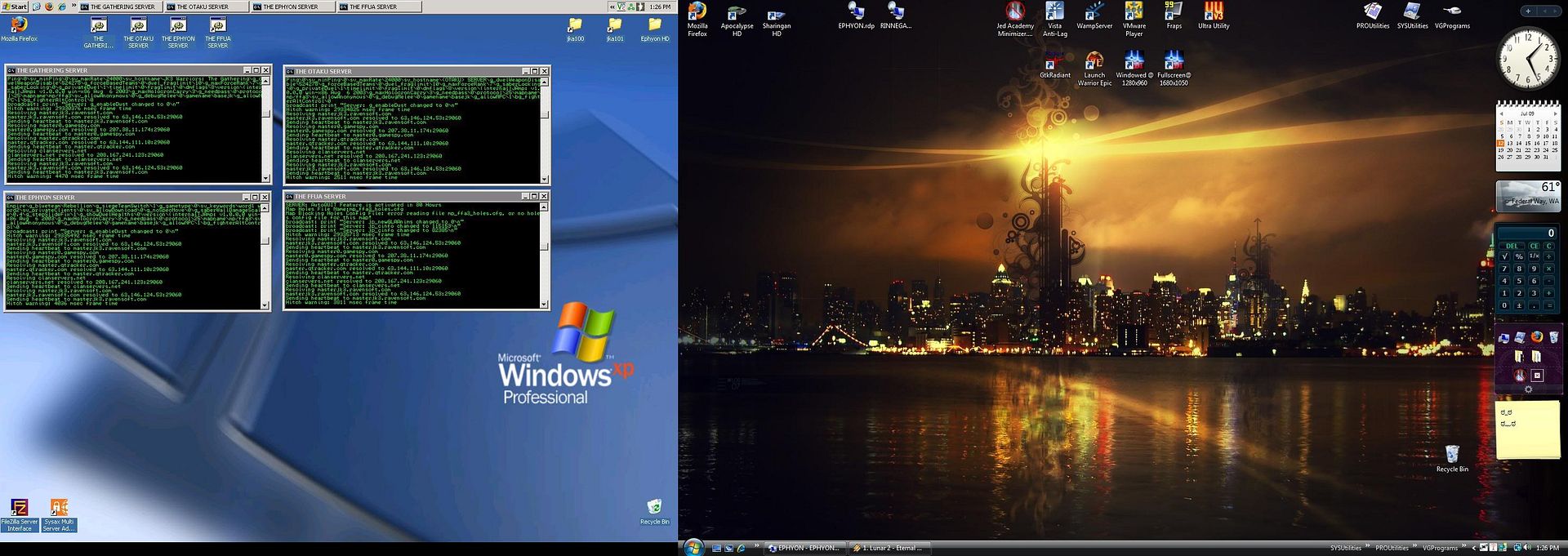The image size is (1568, 556).
Task: Expand hidden Vista system tray icons
Action: 1474,548
